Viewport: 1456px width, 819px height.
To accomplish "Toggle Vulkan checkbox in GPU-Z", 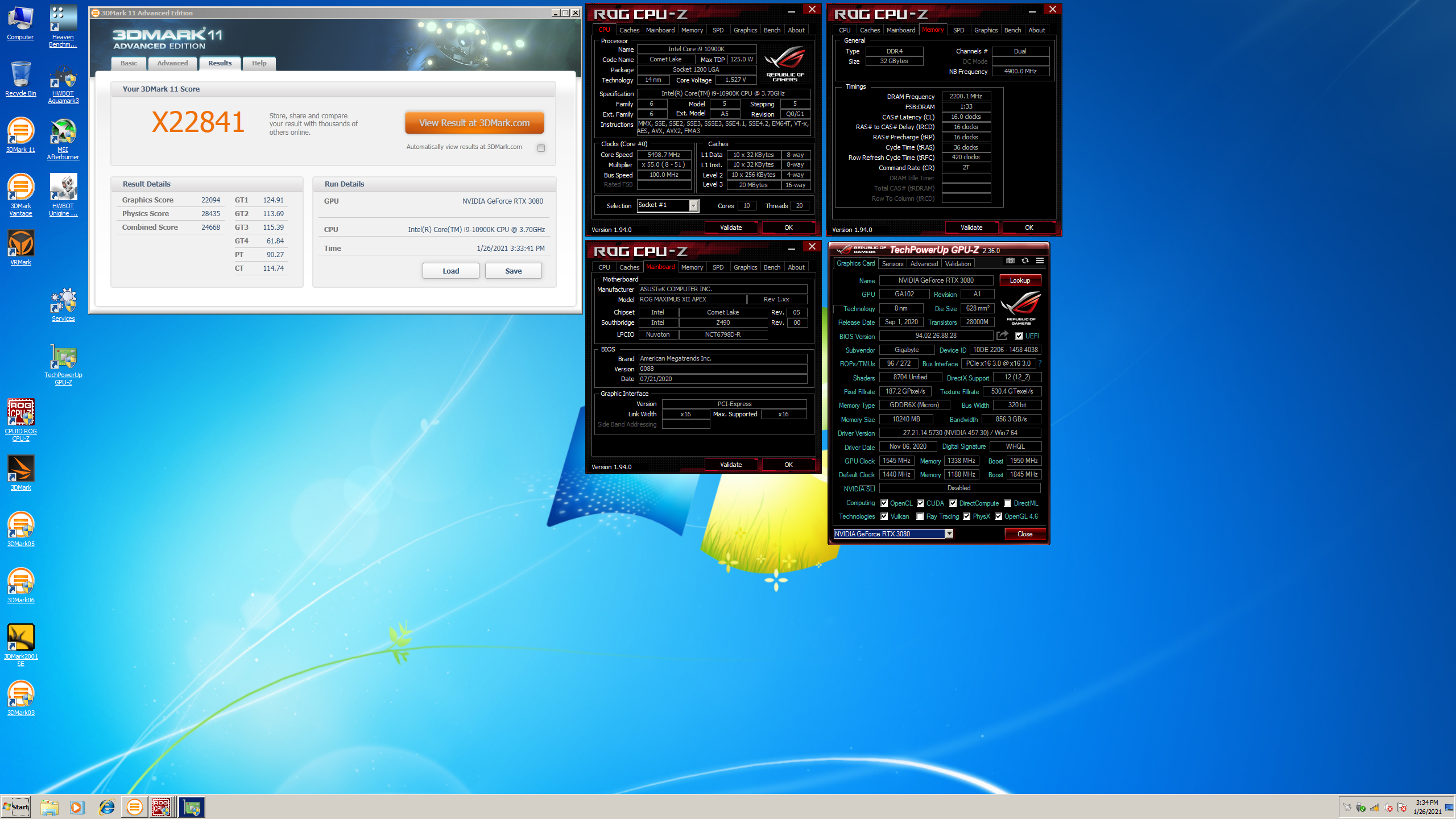I will 884,516.
